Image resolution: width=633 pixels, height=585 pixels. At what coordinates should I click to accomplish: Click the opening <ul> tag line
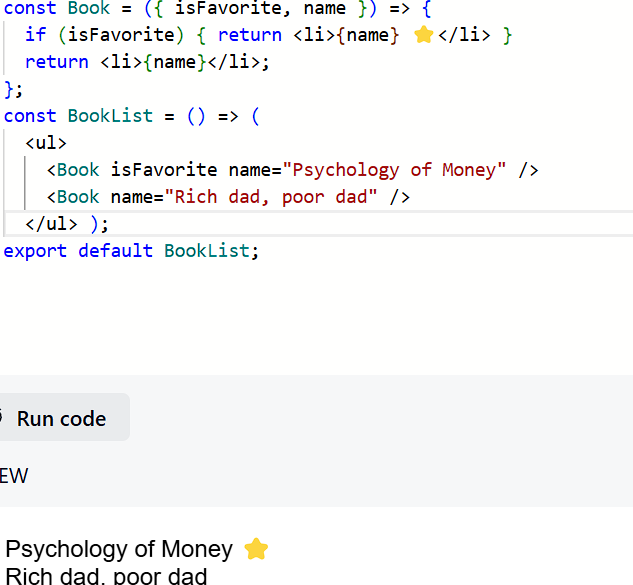[46, 143]
